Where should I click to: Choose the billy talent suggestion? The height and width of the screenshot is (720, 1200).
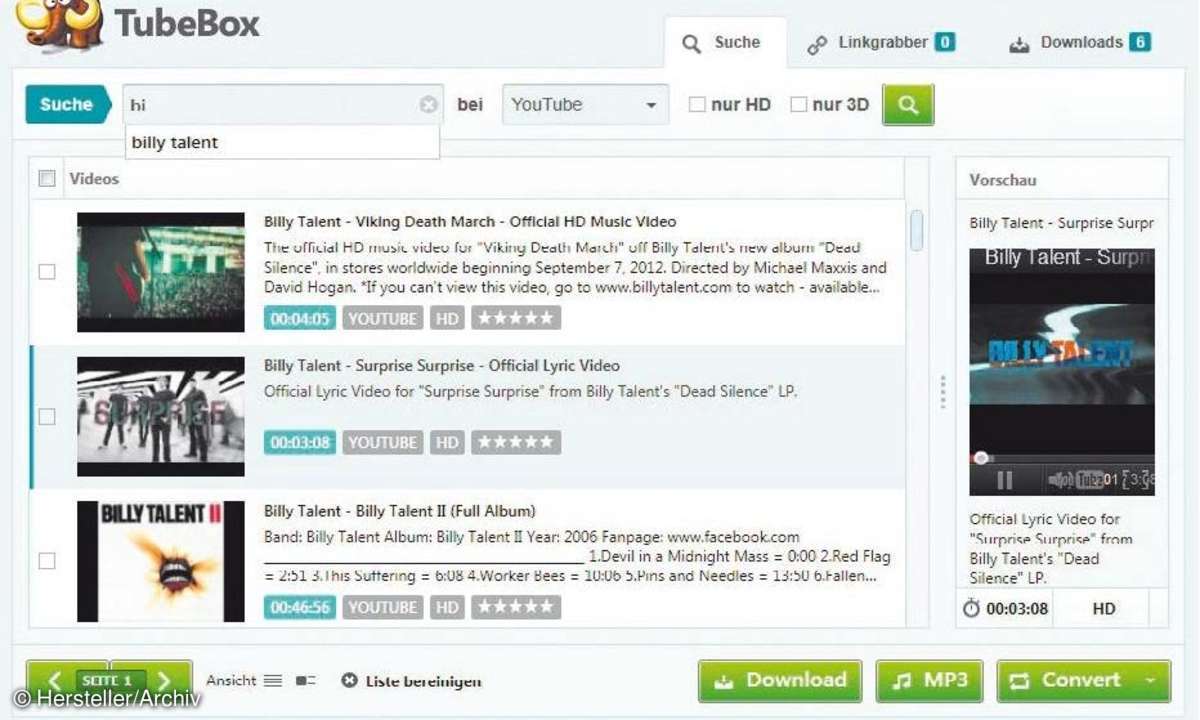click(282, 142)
